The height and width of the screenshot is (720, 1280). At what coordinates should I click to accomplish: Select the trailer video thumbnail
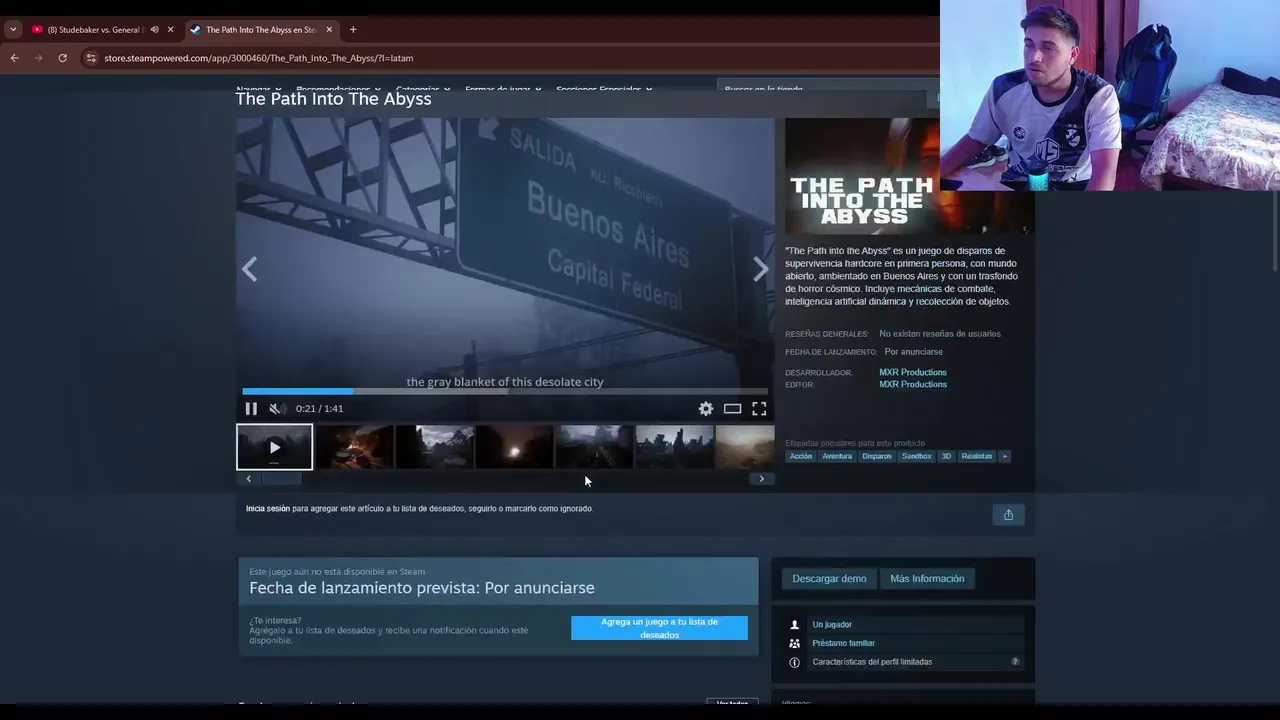274,447
